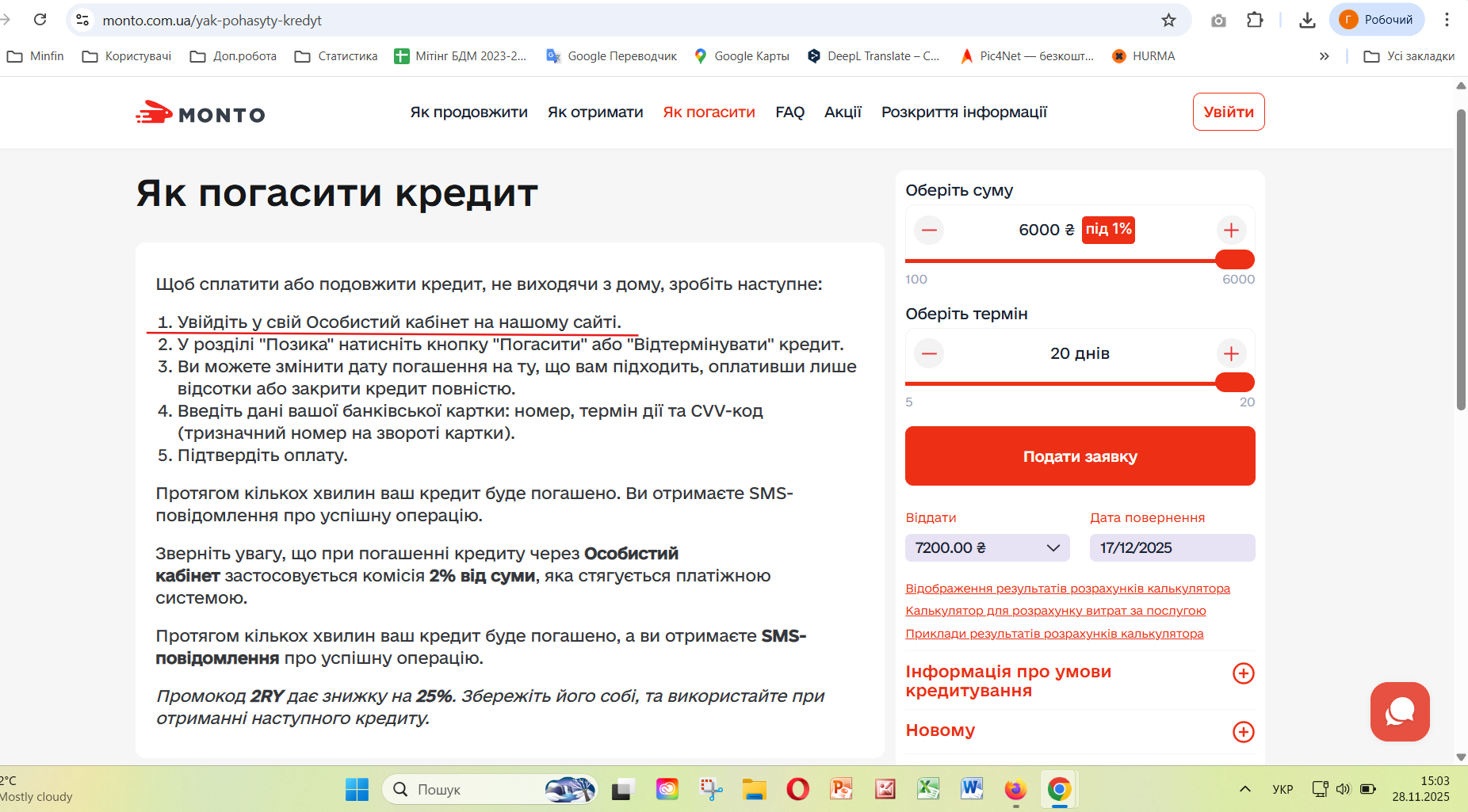Open Chrome downloads icon
The image size is (1468, 812).
(x=1307, y=20)
